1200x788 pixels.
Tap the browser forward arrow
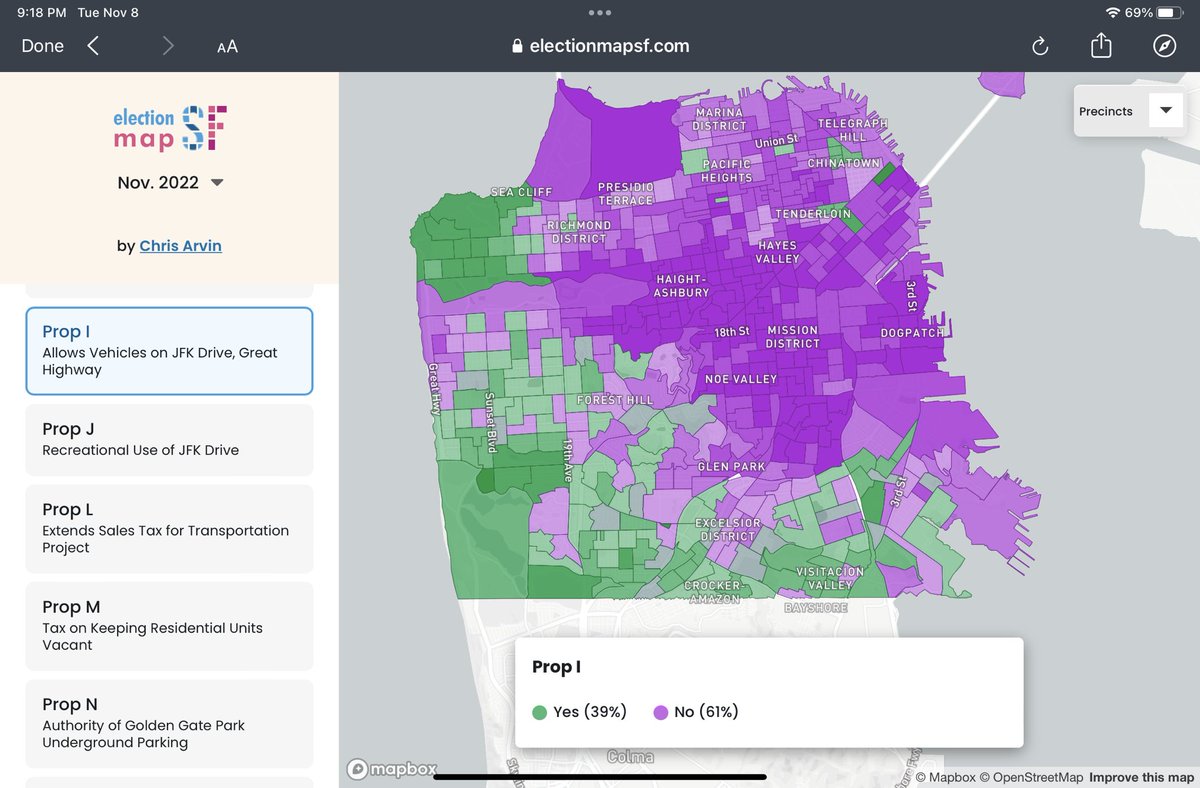168,46
